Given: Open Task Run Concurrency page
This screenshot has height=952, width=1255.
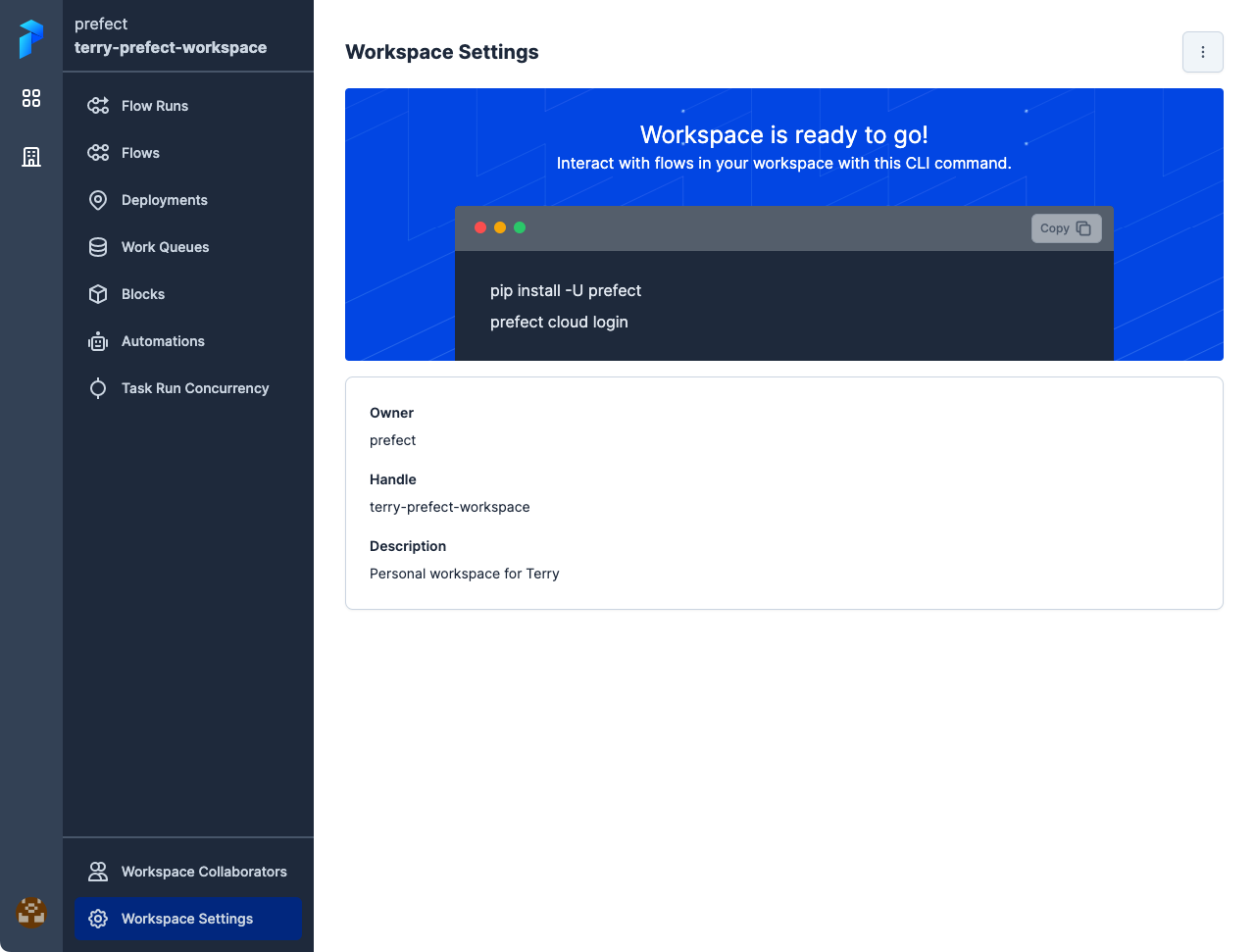Looking at the screenshot, I should [x=188, y=388].
